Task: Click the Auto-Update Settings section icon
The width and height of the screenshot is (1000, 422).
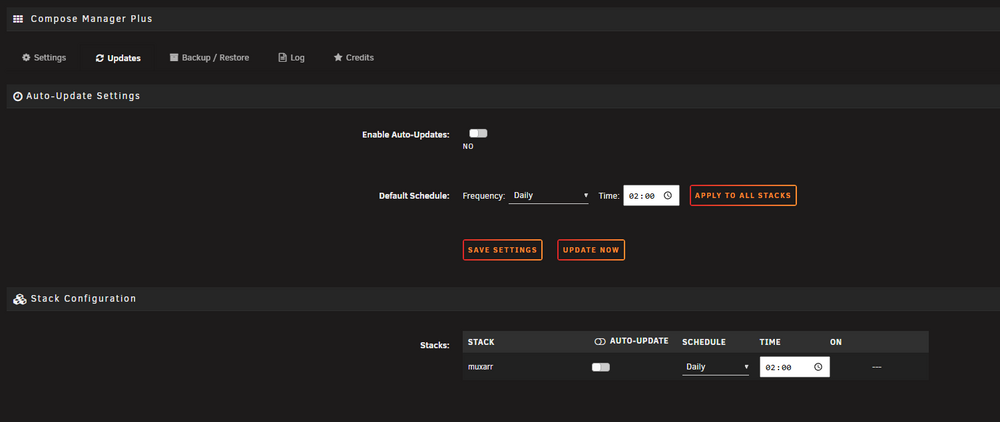Action: 18,96
